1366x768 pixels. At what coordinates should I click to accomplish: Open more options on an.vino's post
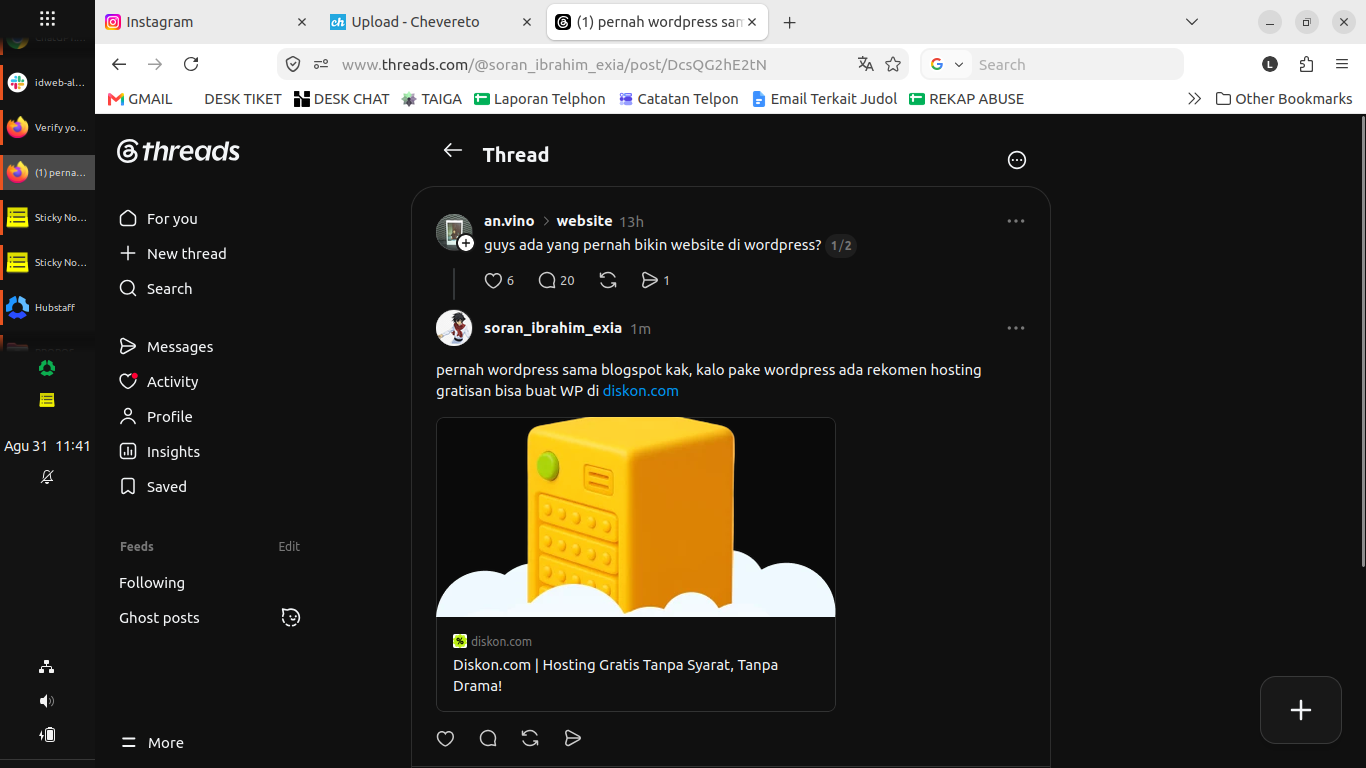coord(1016,221)
